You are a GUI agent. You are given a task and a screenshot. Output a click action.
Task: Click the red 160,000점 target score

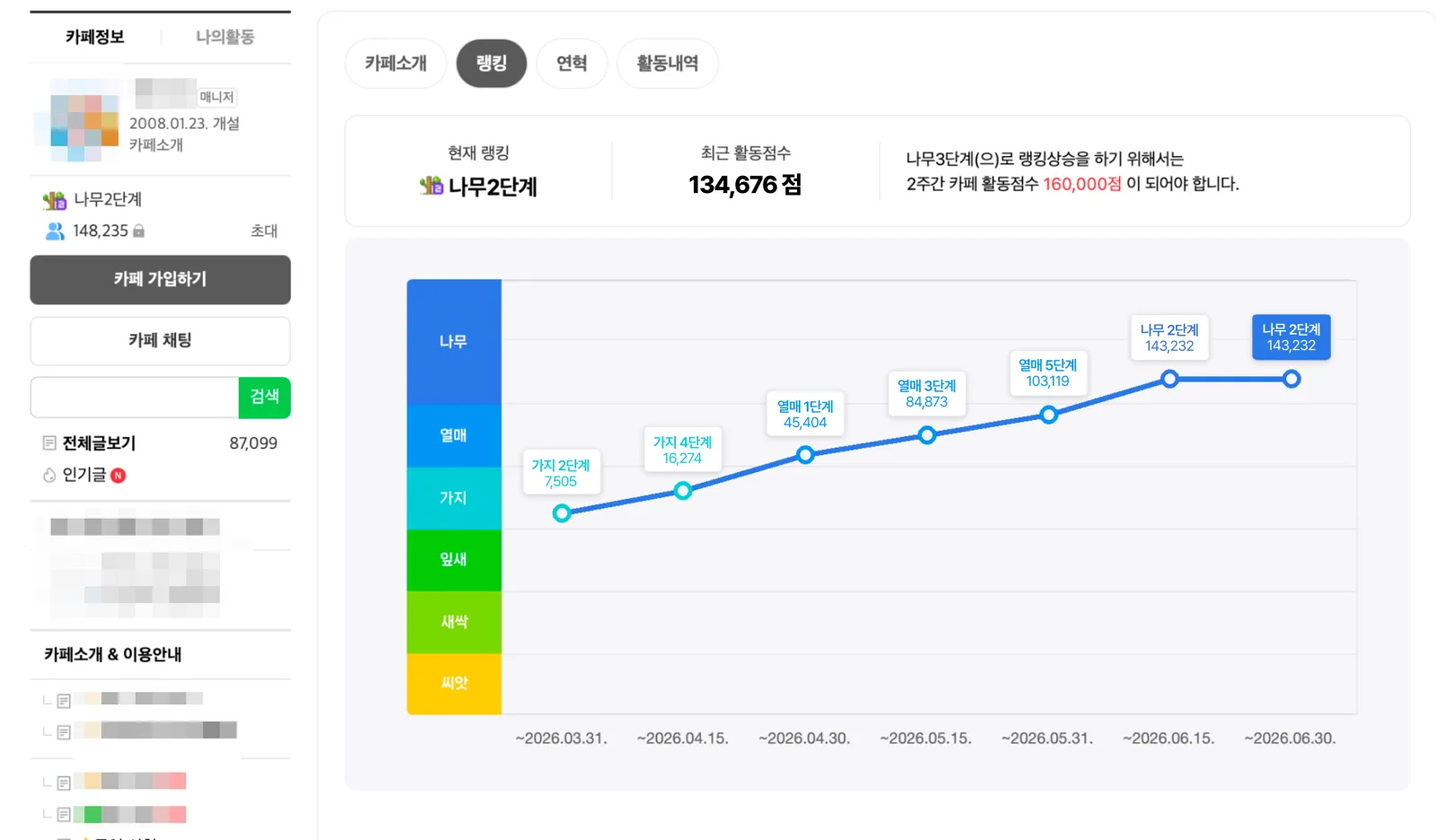pyautogui.click(x=1081, y=184)
